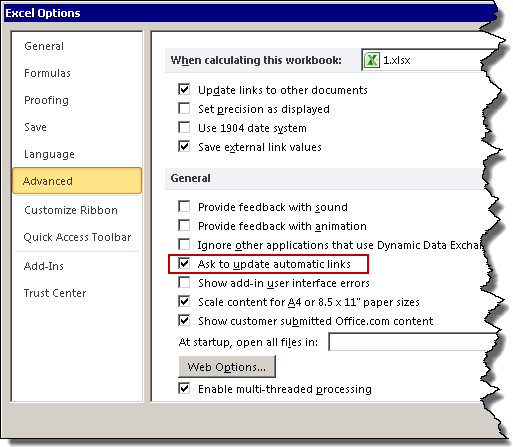Disable Enable multi-threaded processing option

(184, 388)
